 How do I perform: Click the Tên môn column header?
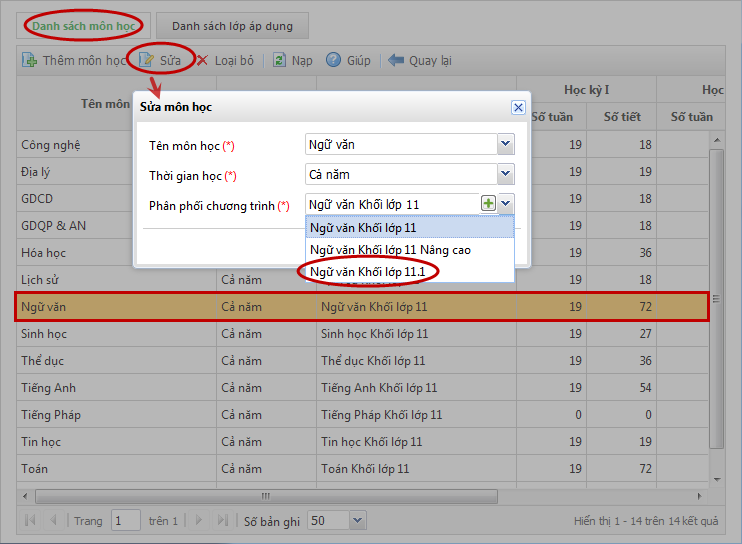pyautogui.click(x=105, y=104)
